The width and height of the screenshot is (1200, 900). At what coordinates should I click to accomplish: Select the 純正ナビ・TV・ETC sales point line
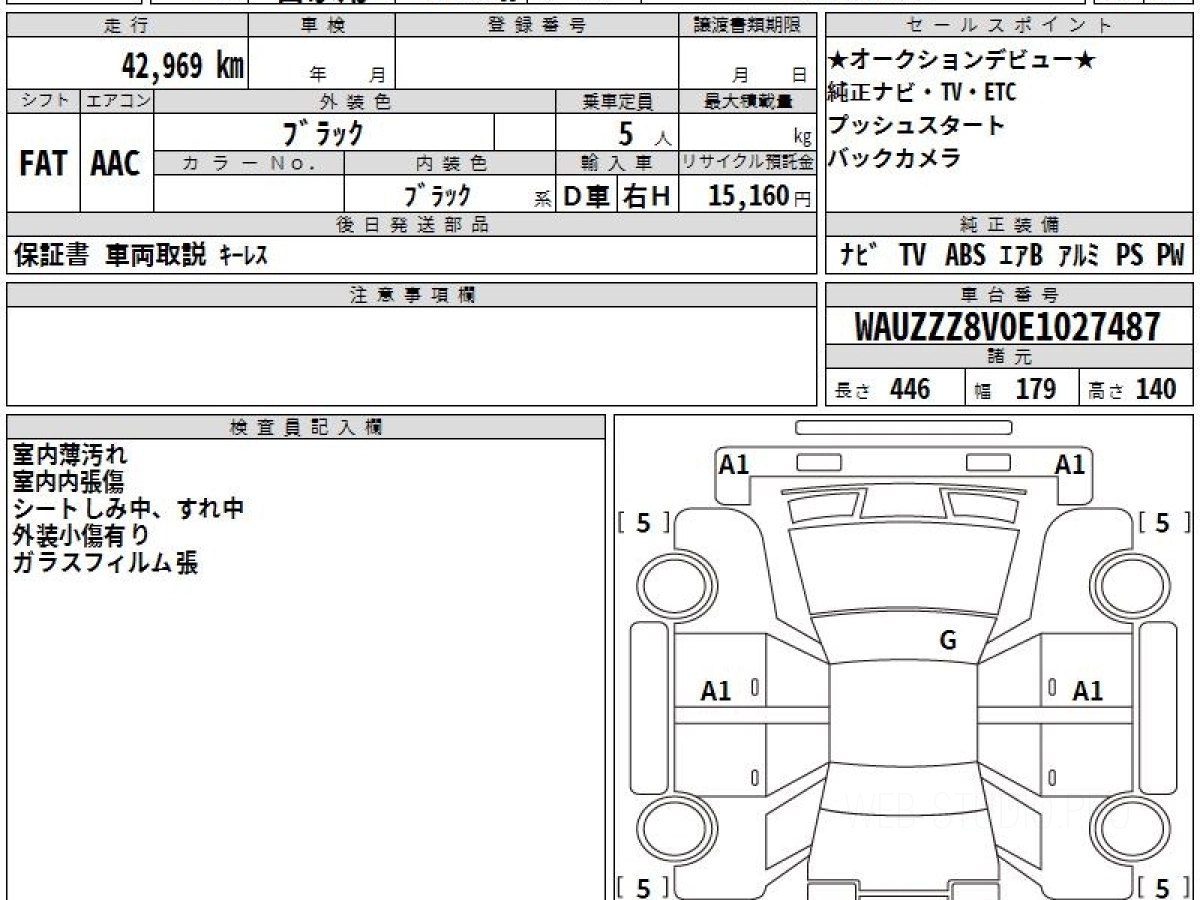pos(921,93)
